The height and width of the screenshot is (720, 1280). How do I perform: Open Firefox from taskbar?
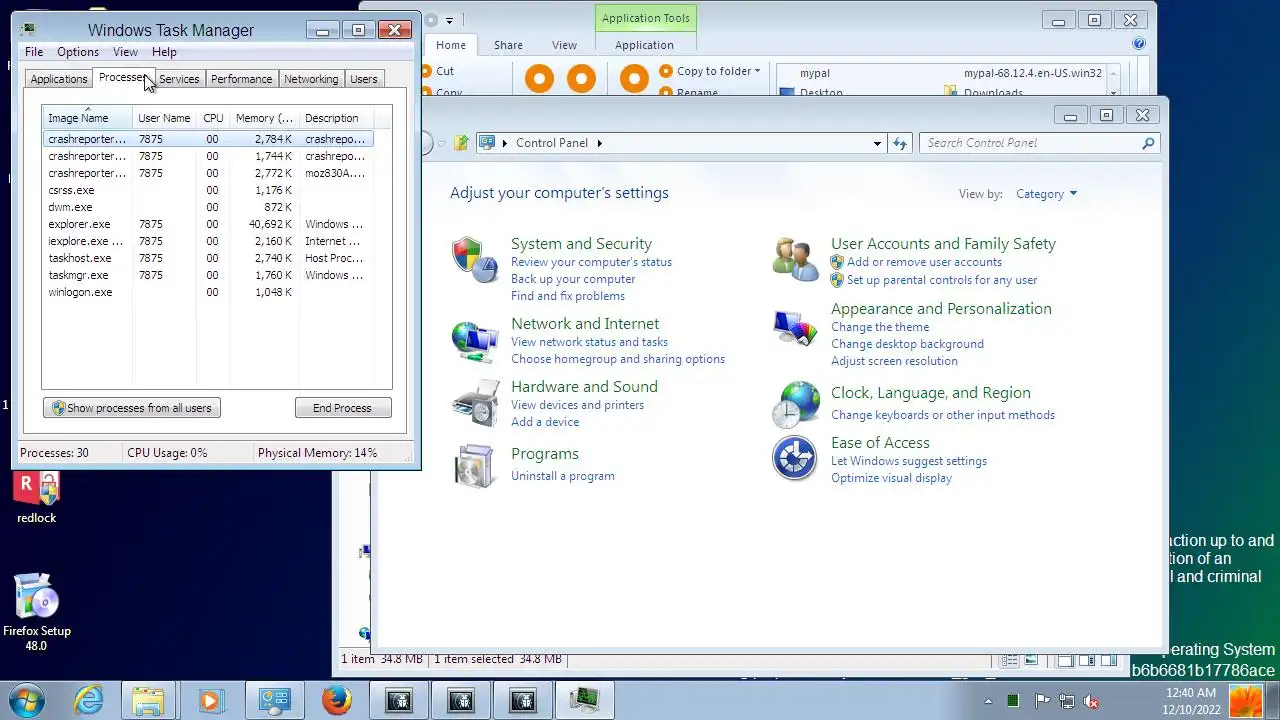click(x=337, y=700)
